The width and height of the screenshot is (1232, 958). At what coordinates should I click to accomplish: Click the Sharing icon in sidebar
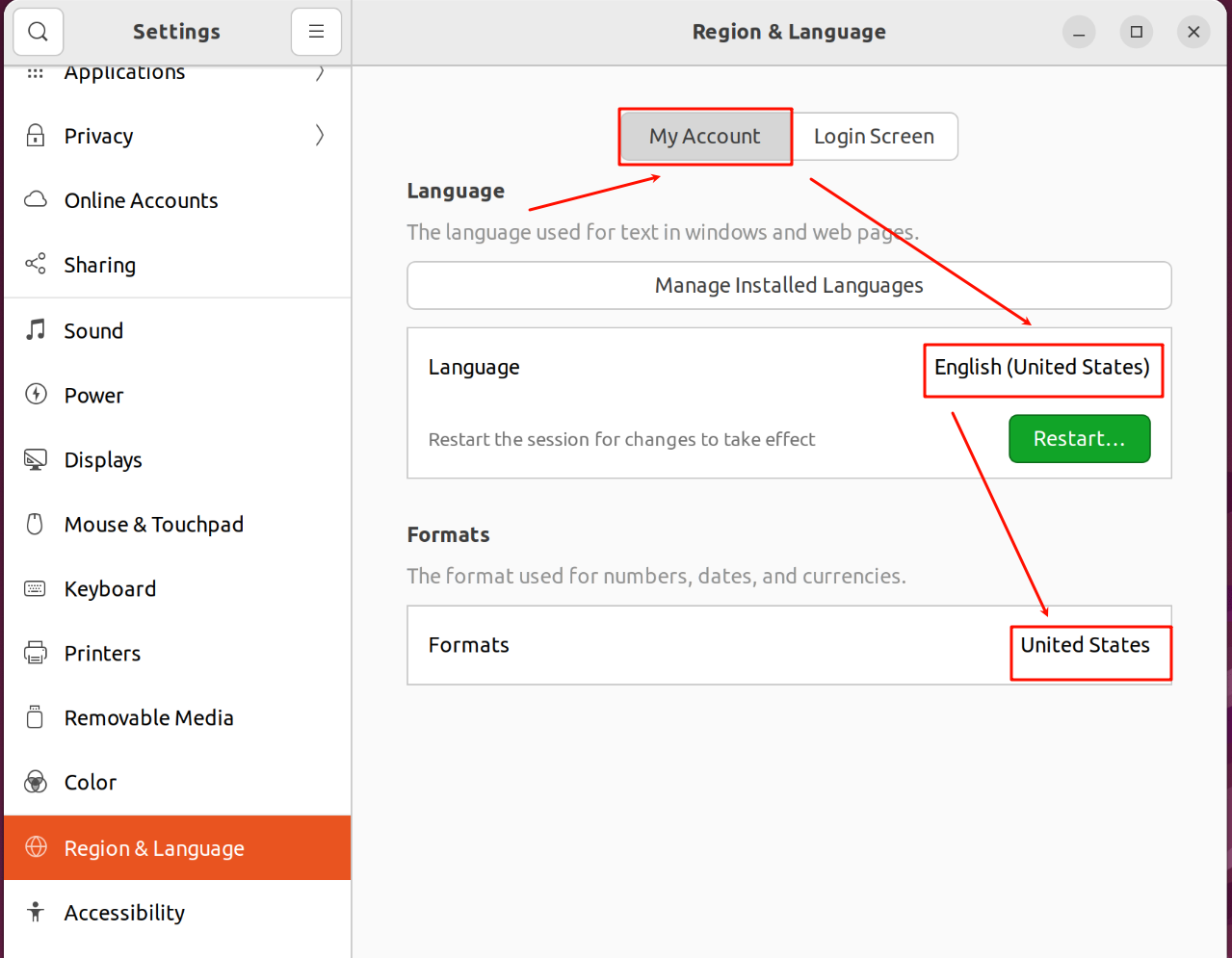coord(36,264)
